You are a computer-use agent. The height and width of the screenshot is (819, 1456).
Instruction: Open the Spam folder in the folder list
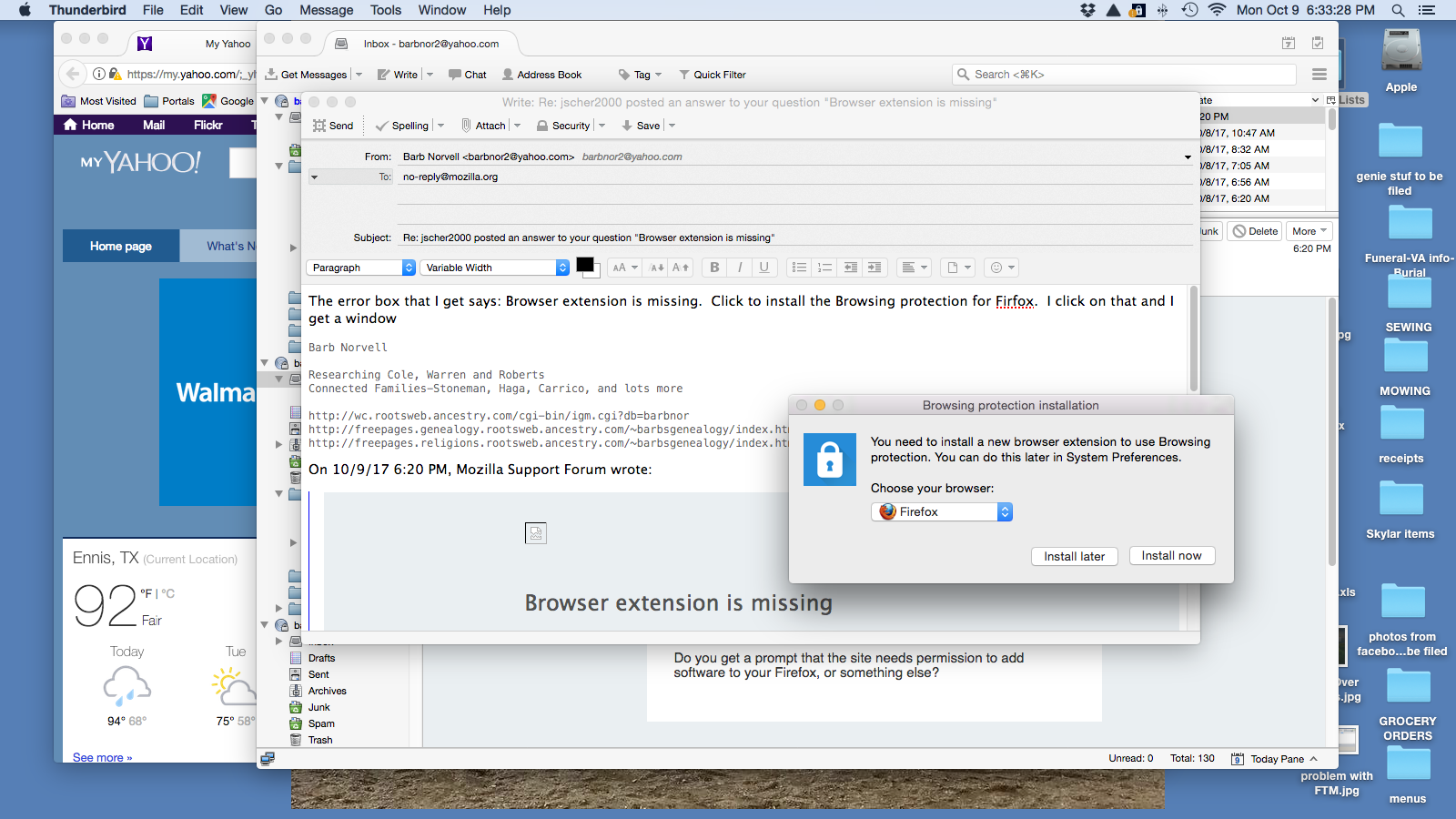coord(321,723)
